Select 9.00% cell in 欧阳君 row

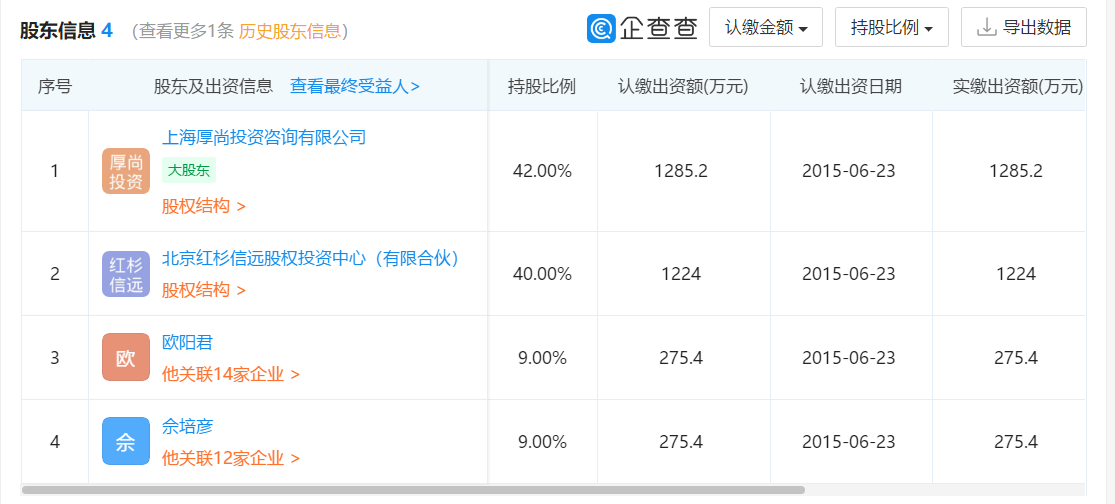pos(543,358)
